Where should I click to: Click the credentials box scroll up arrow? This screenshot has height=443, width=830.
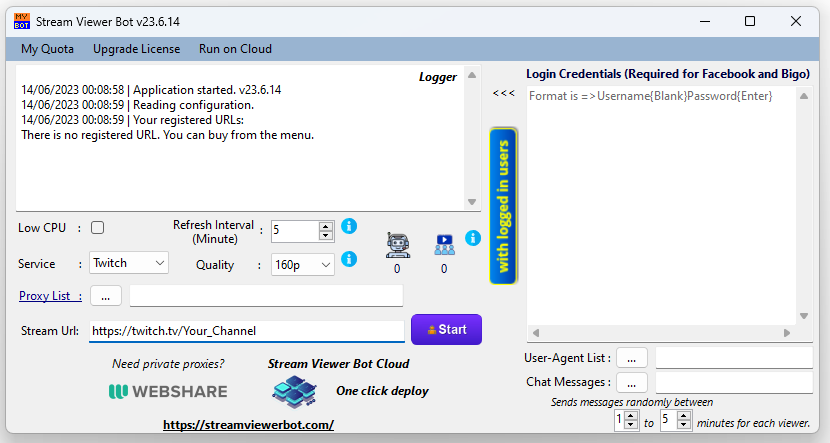804,96
